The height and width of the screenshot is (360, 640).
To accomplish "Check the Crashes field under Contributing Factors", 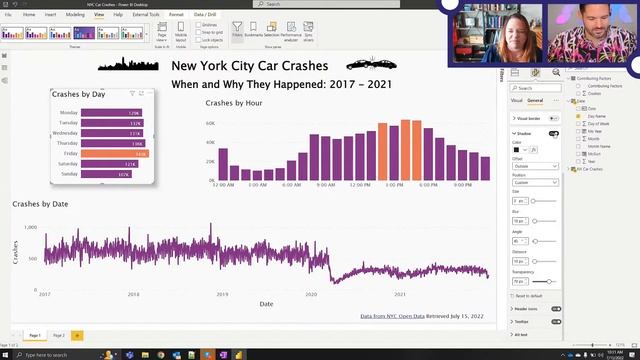I will click(578, 93).
